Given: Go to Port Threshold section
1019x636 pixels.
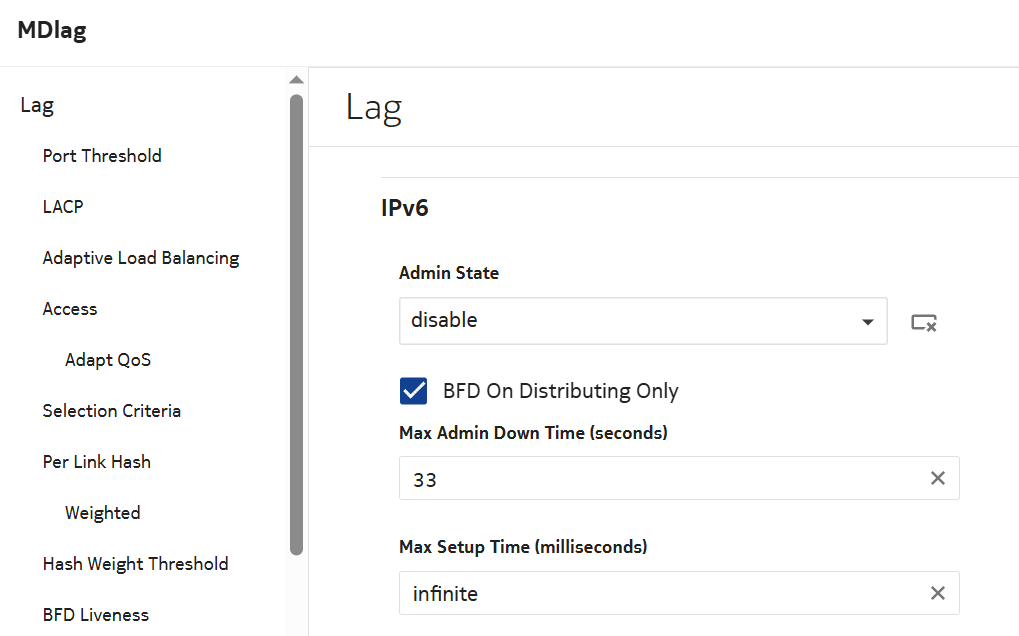Looking at the screenshot, I should [102, 156].
